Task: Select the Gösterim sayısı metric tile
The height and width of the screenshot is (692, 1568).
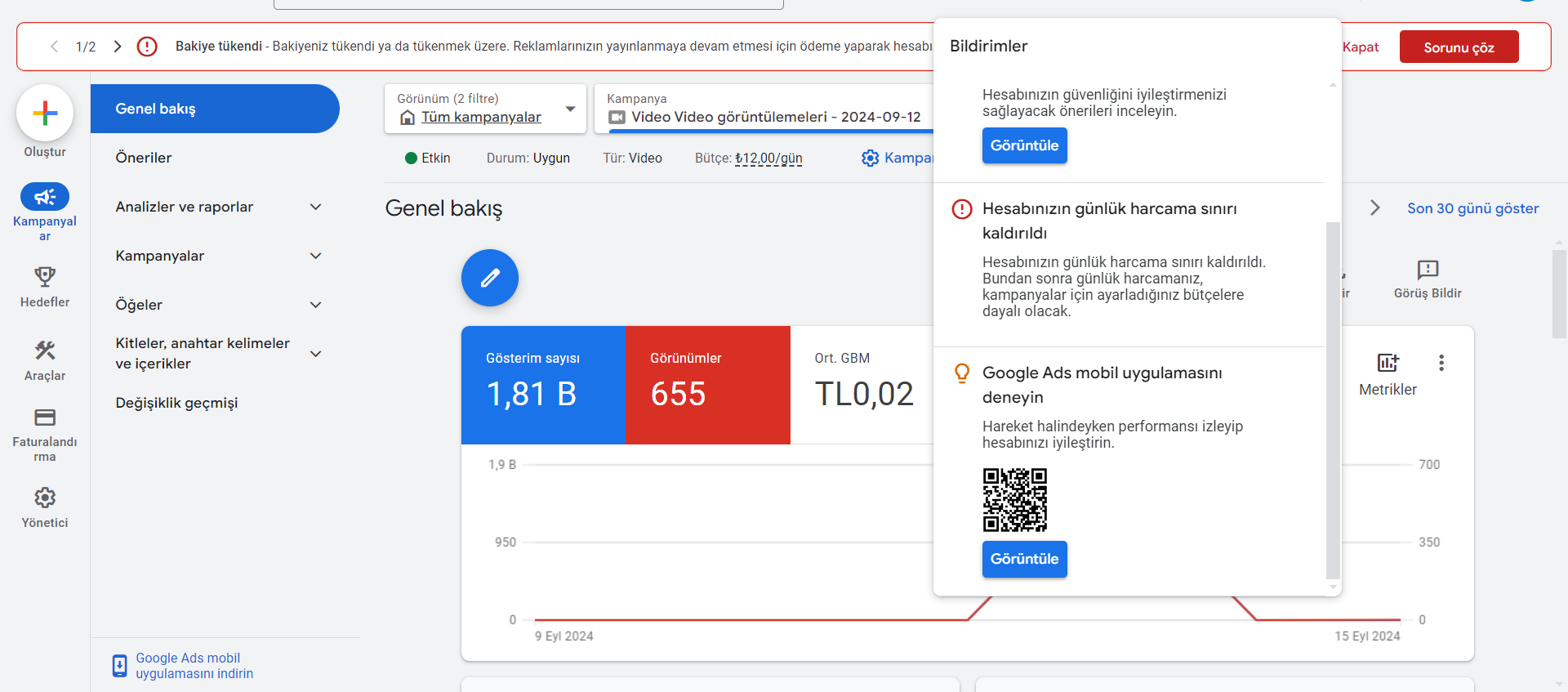Action: [x=543, y=386]
